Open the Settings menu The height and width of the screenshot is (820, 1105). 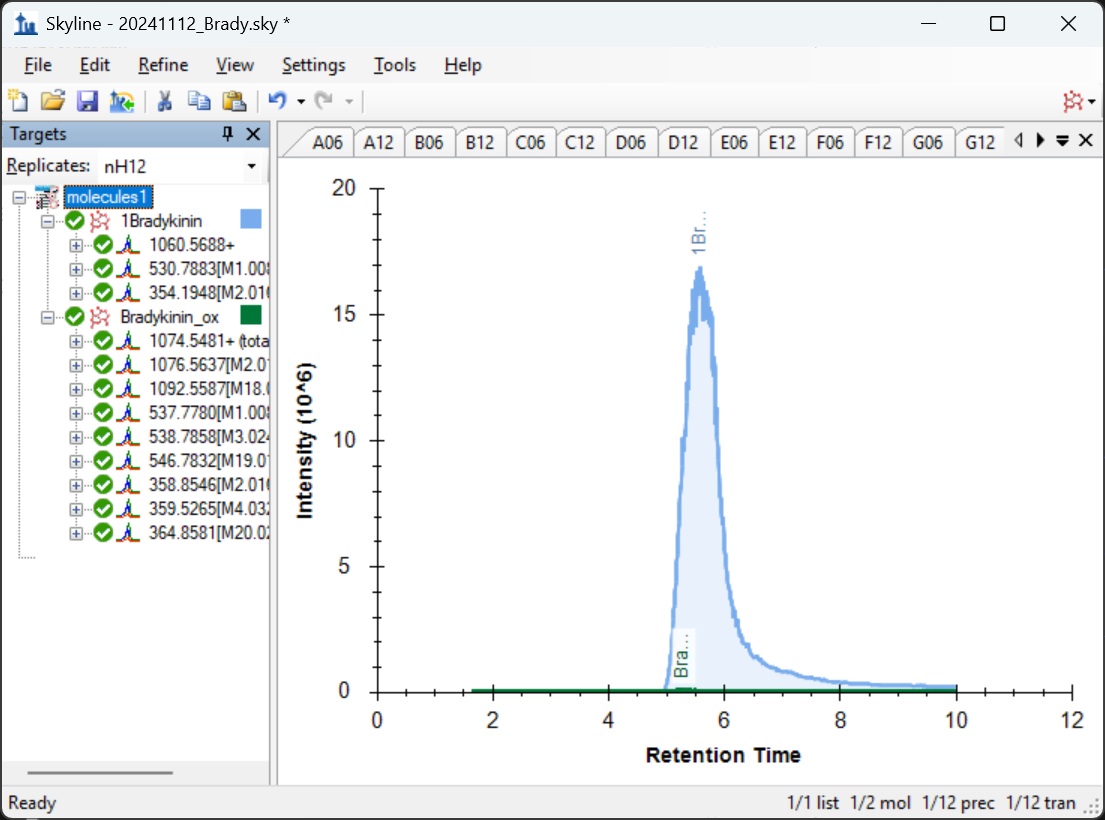pyautogui.click(x=313, y=65)
